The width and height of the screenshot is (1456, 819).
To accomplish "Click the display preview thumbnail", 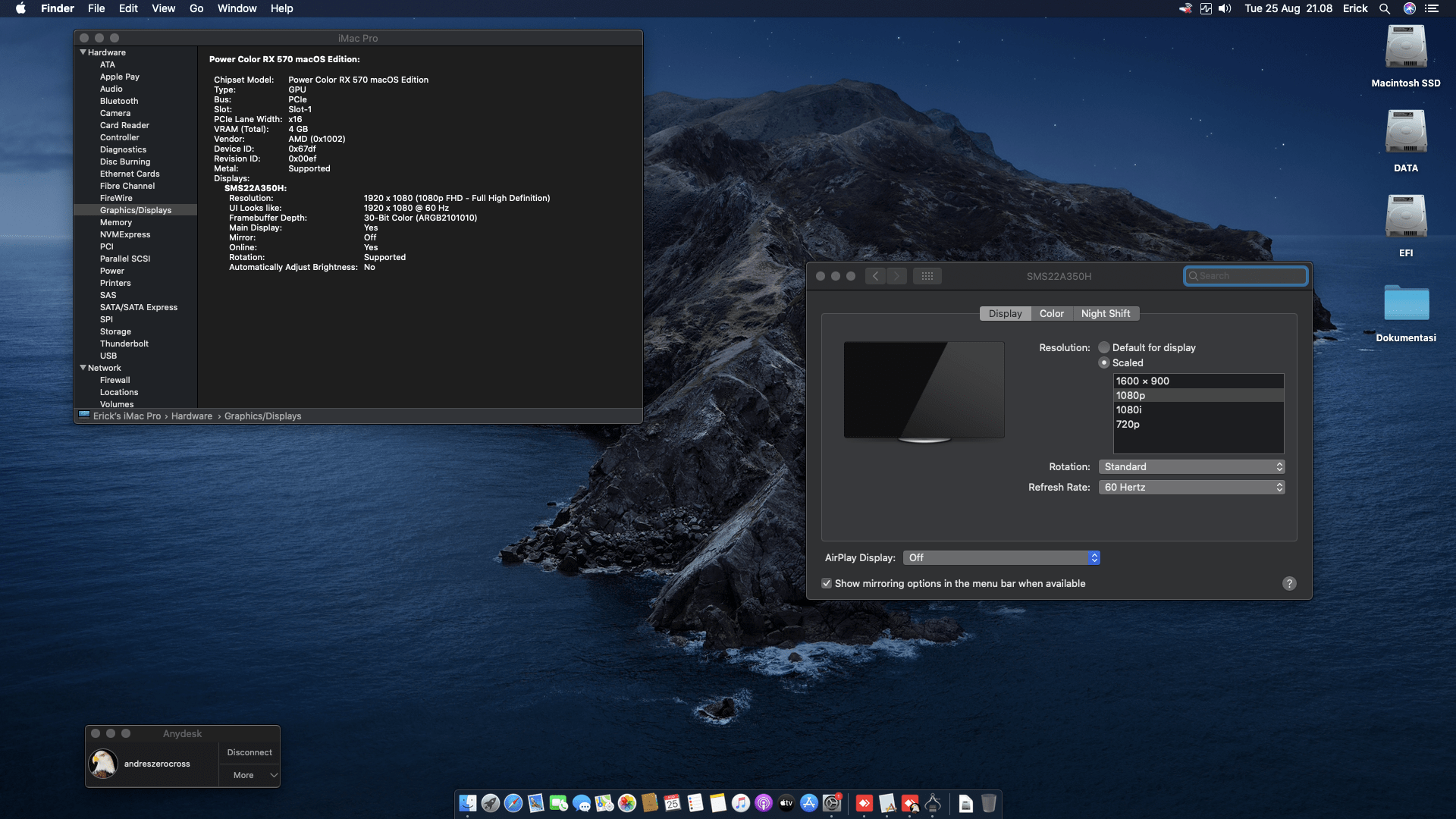I will coord(924,391).
